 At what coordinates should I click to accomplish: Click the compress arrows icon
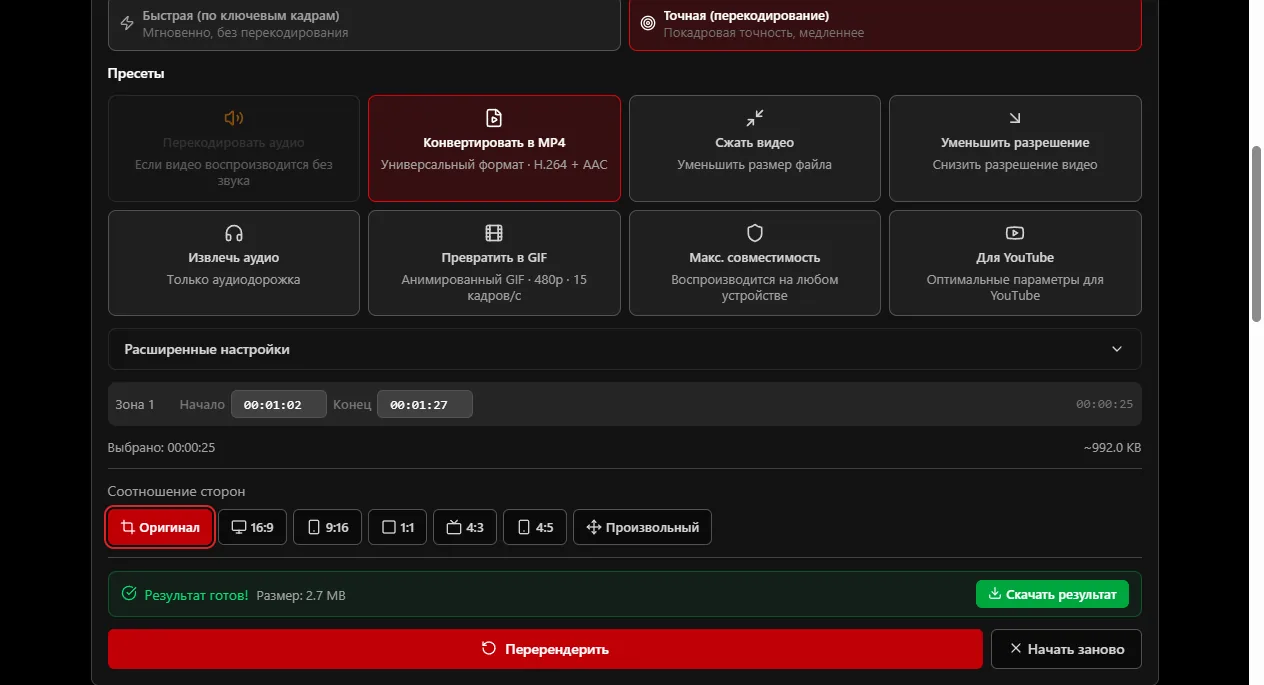pyautogui.click(x=755, y=118)
